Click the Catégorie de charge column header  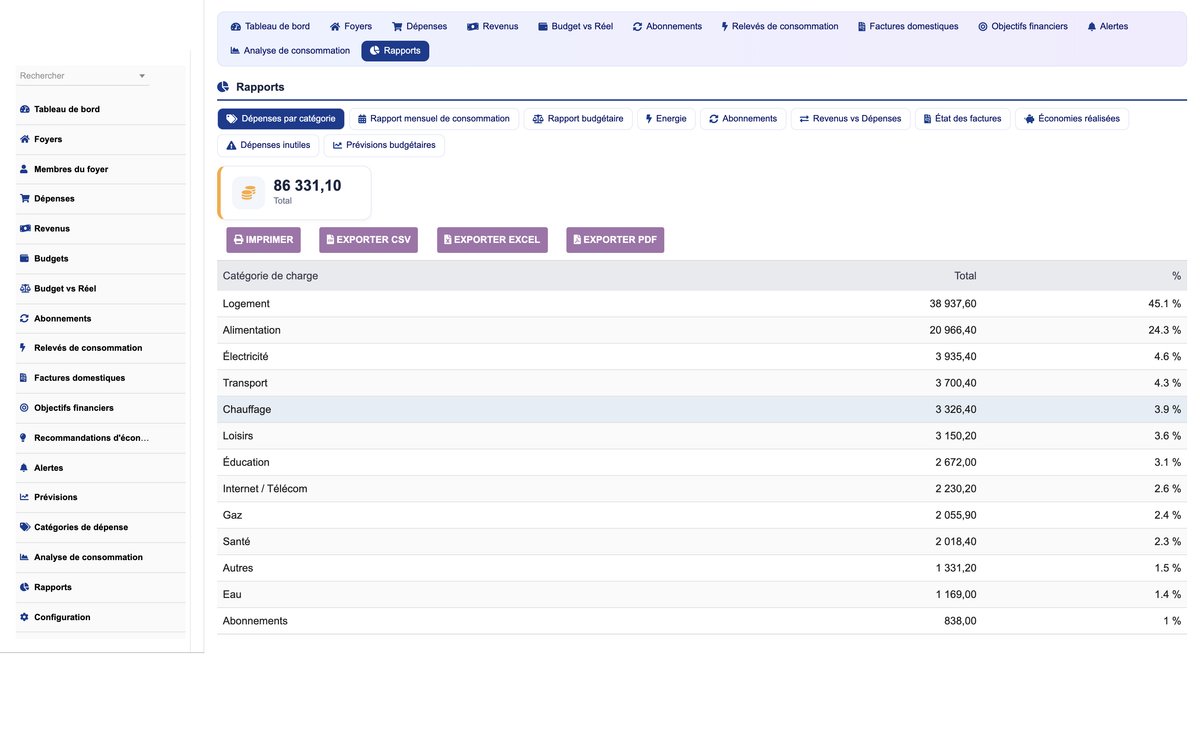point(270,276)
